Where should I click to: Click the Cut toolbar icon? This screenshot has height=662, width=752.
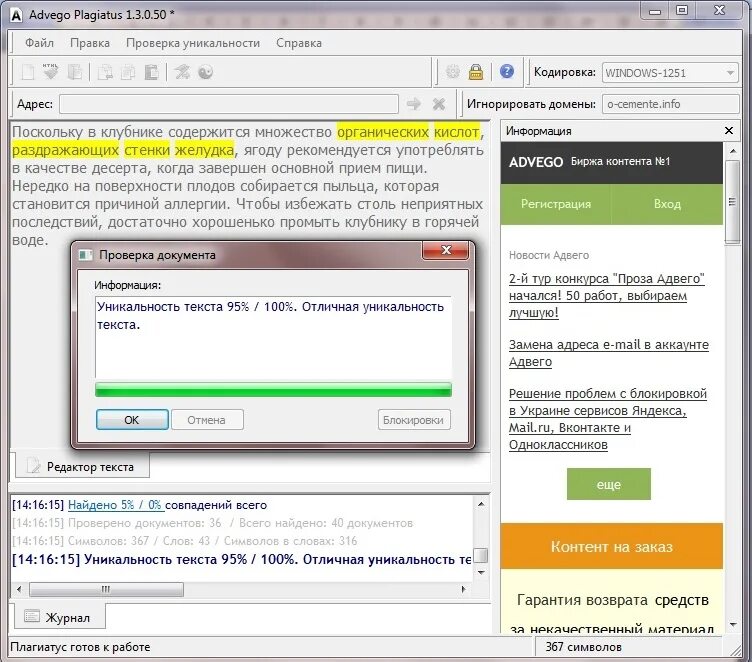click(x=105, y=72)
